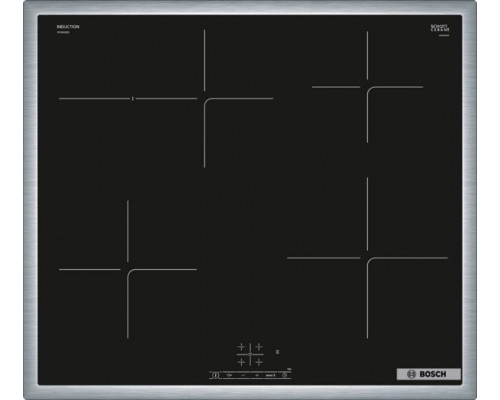Tap the timer clock key
This screenshot has width=500, height=400.
pyautogui.click(x=284, y=375)
